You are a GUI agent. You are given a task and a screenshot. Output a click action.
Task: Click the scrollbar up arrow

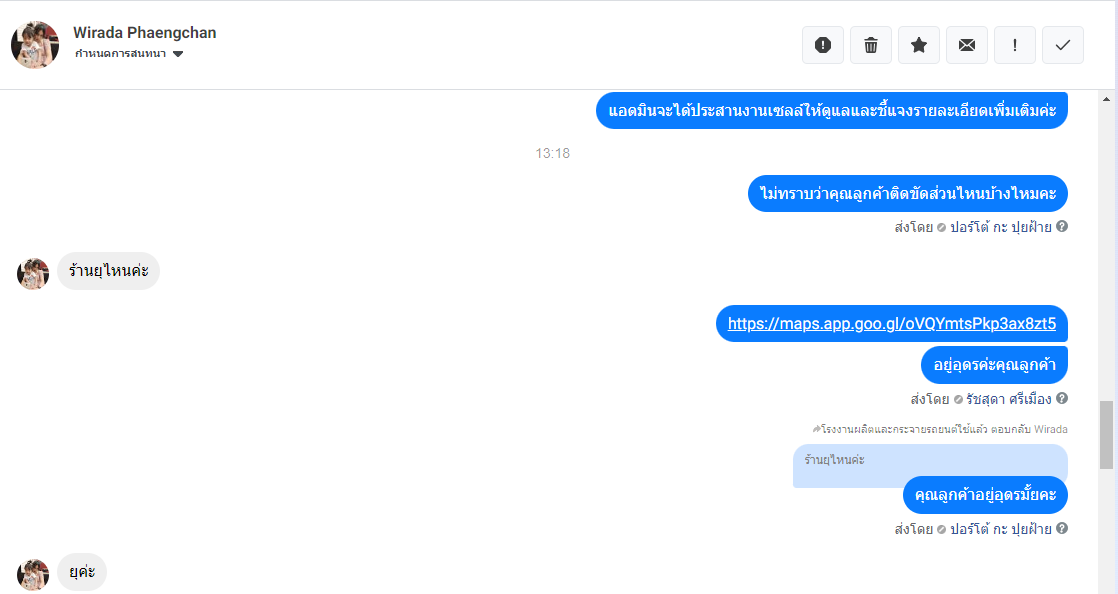pos(1107,99)
